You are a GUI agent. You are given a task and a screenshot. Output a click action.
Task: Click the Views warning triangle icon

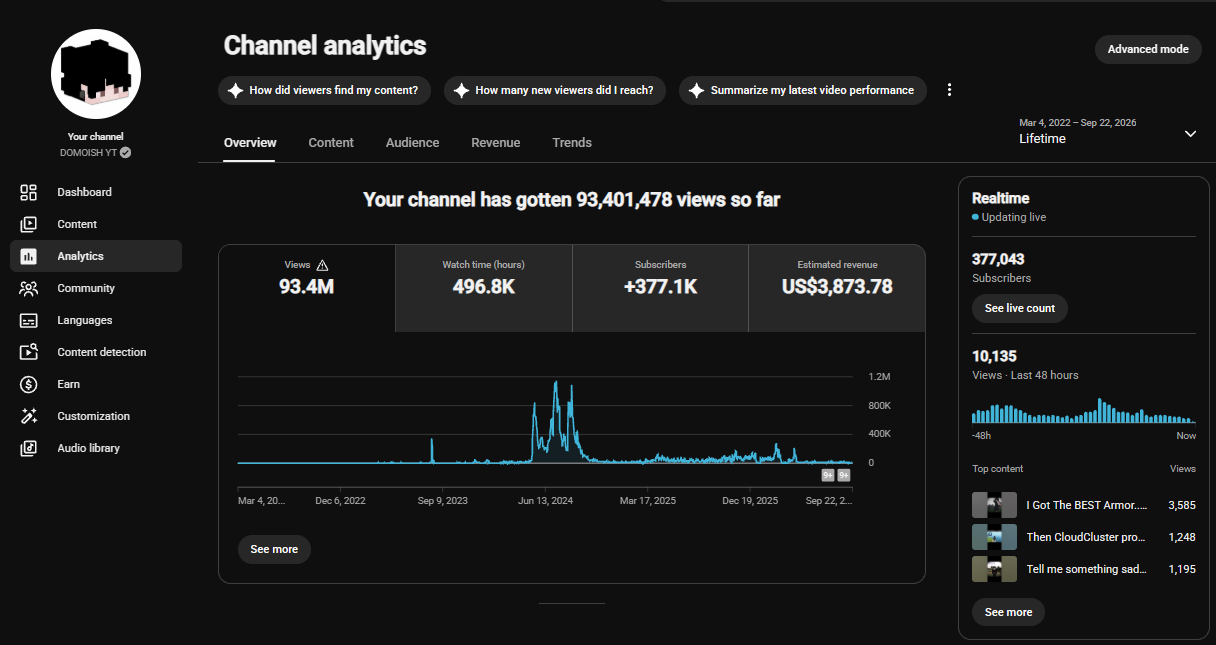(322, 265)
